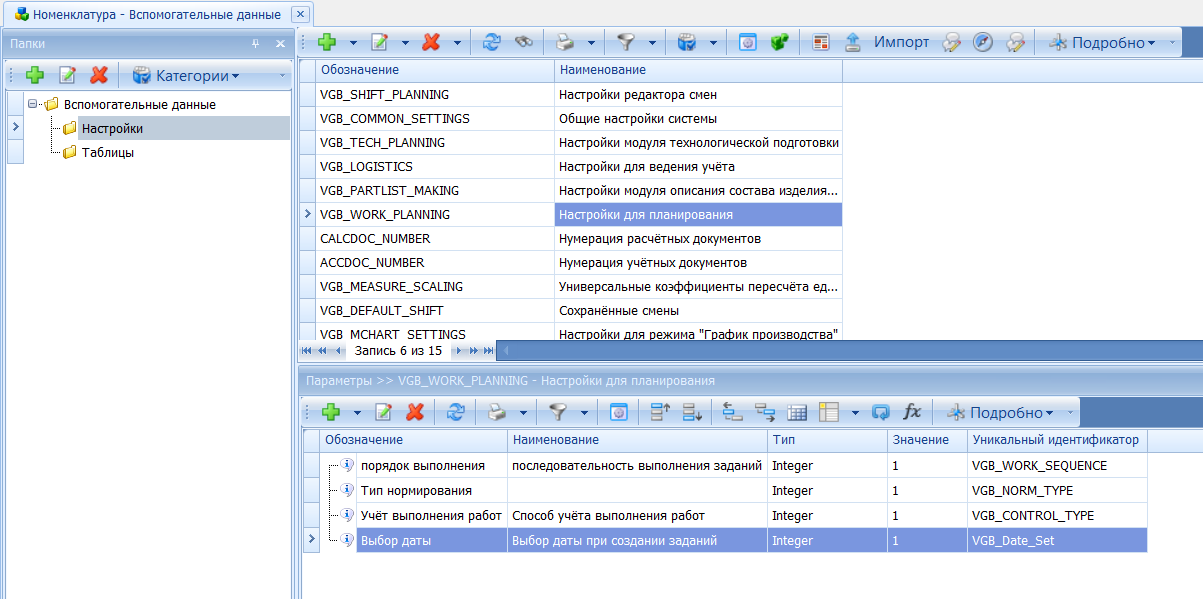Select the Таблицы folder in the tree
The width and height of the screenshot is (1203, 599).
pyautogui.click(x=108, y=153)
